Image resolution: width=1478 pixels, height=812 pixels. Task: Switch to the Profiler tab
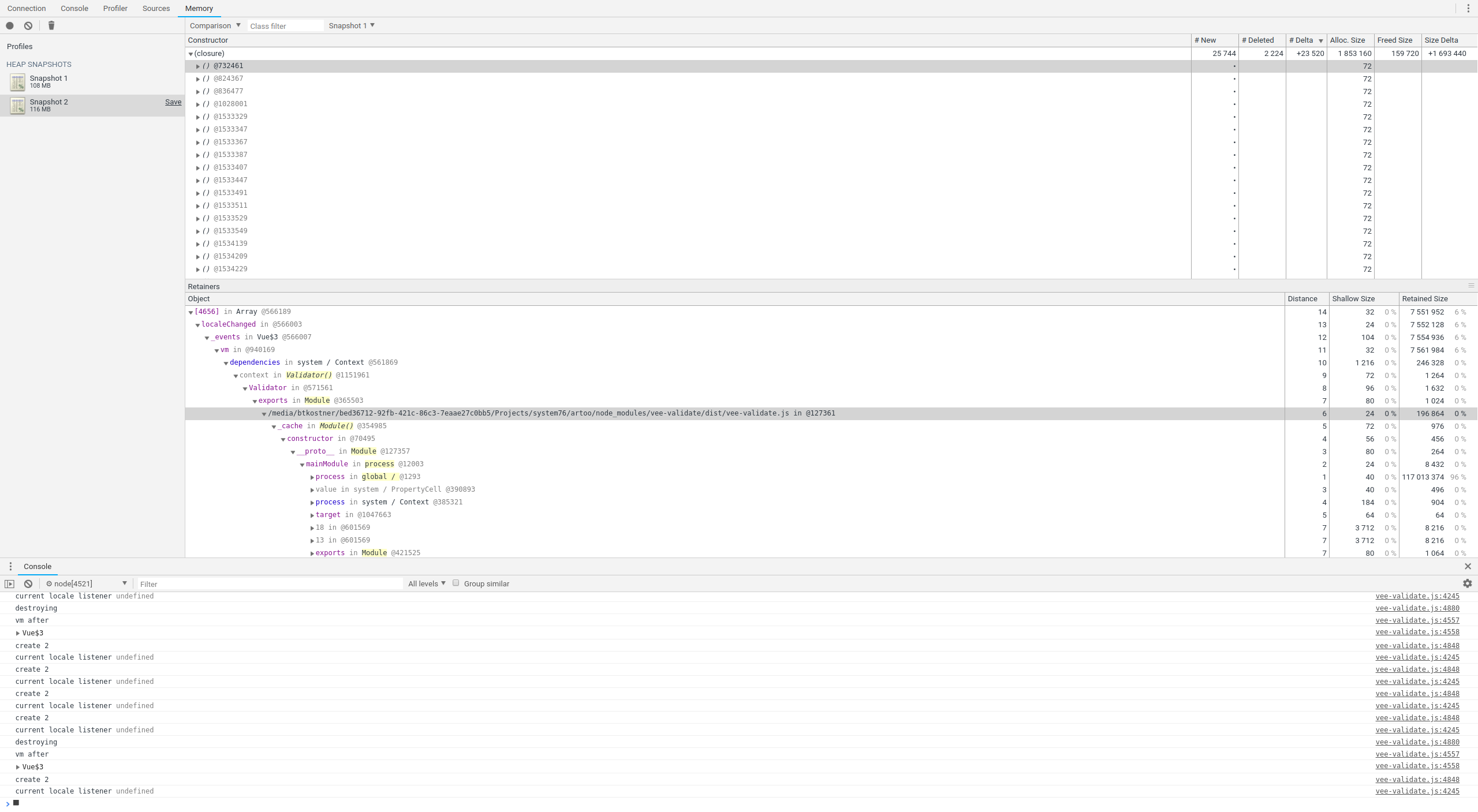coord(115,8)
